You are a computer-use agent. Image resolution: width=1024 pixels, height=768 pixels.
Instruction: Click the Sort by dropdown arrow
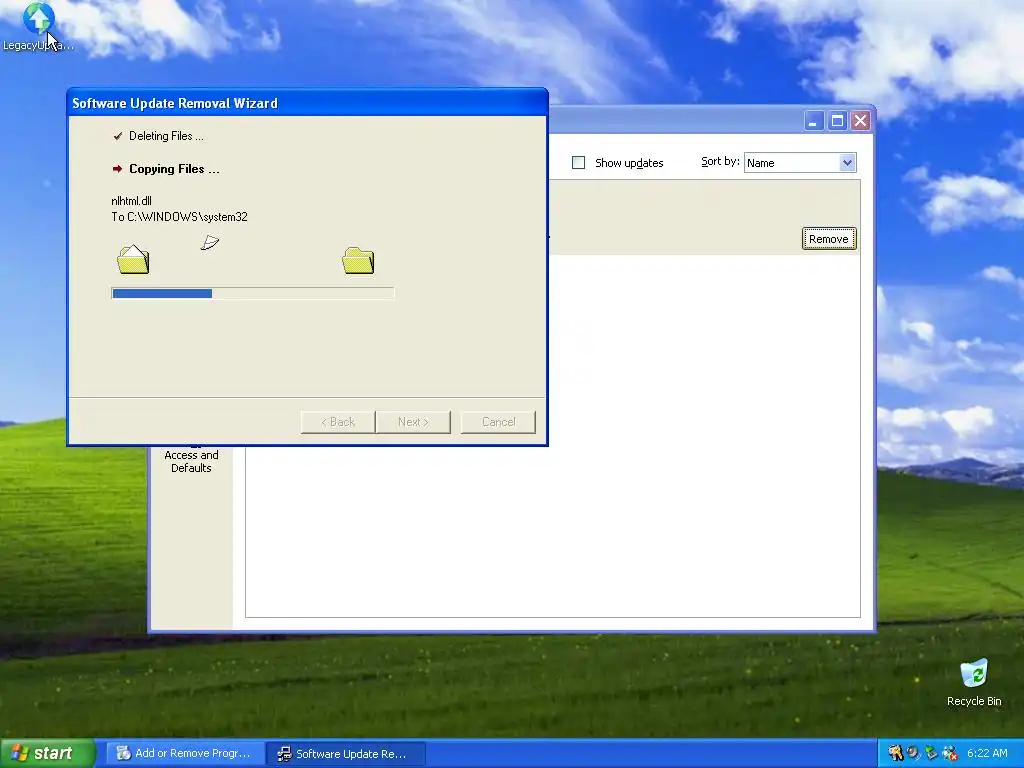point(847,163)
